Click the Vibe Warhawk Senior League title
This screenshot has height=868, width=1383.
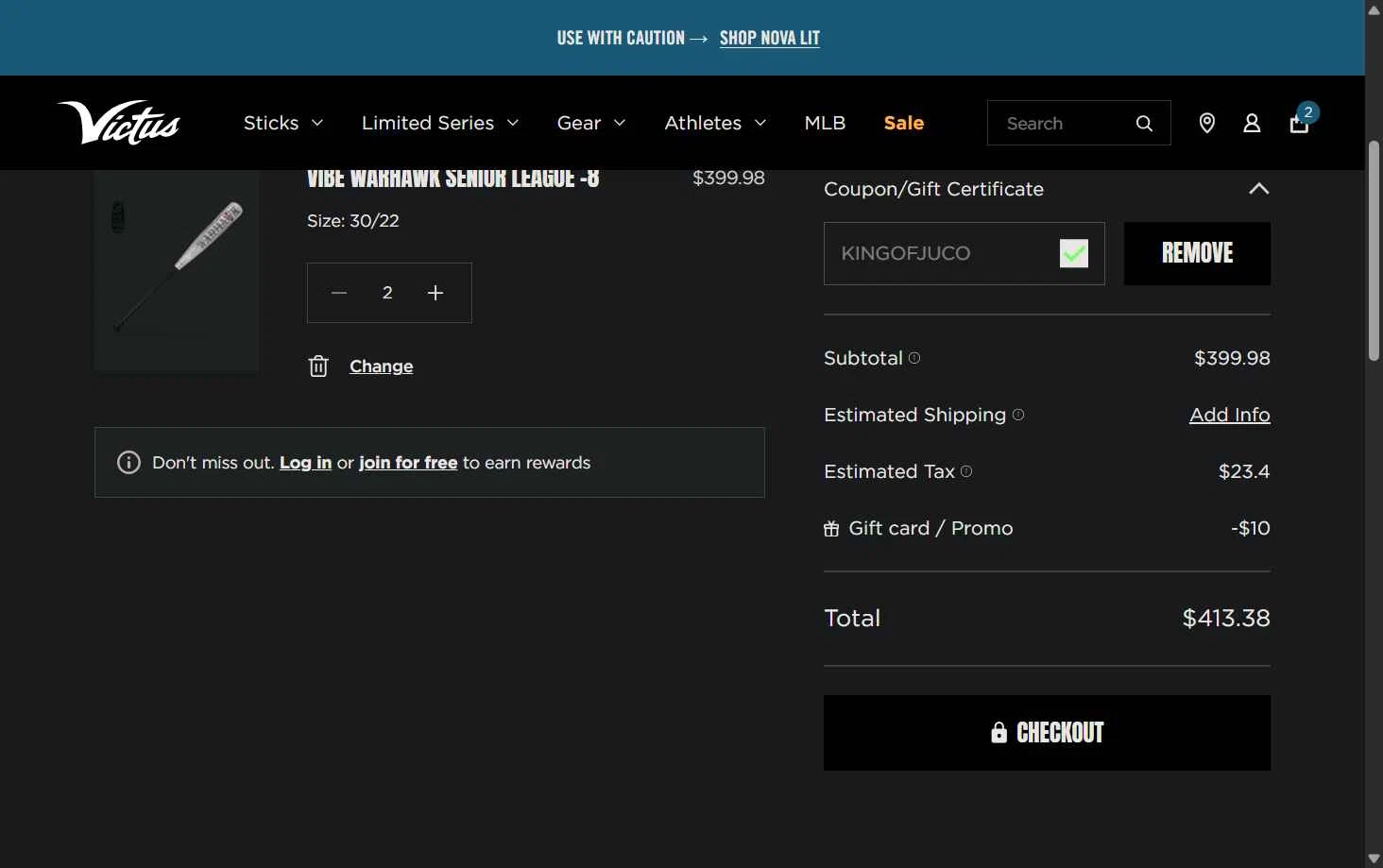click(x=453, y=179)
